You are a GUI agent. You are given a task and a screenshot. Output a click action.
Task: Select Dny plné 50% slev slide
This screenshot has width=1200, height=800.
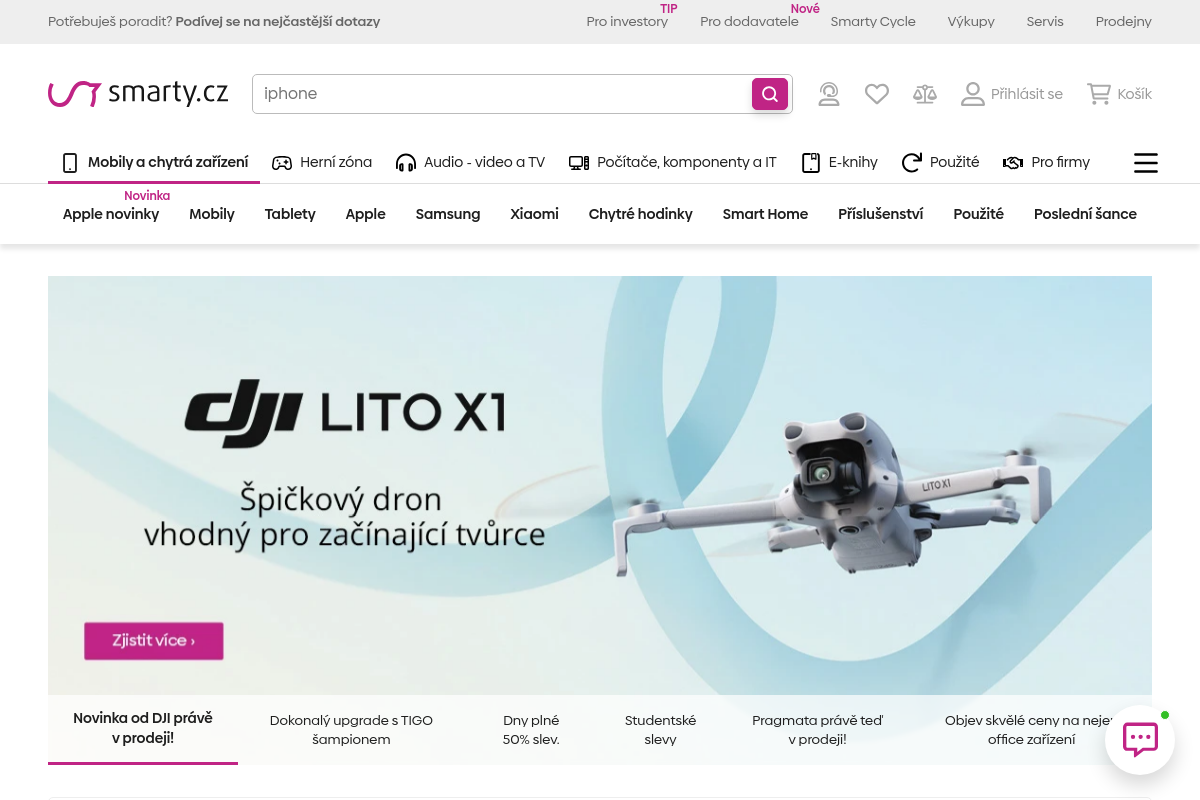pyautogui.click(x=531, y=730)
